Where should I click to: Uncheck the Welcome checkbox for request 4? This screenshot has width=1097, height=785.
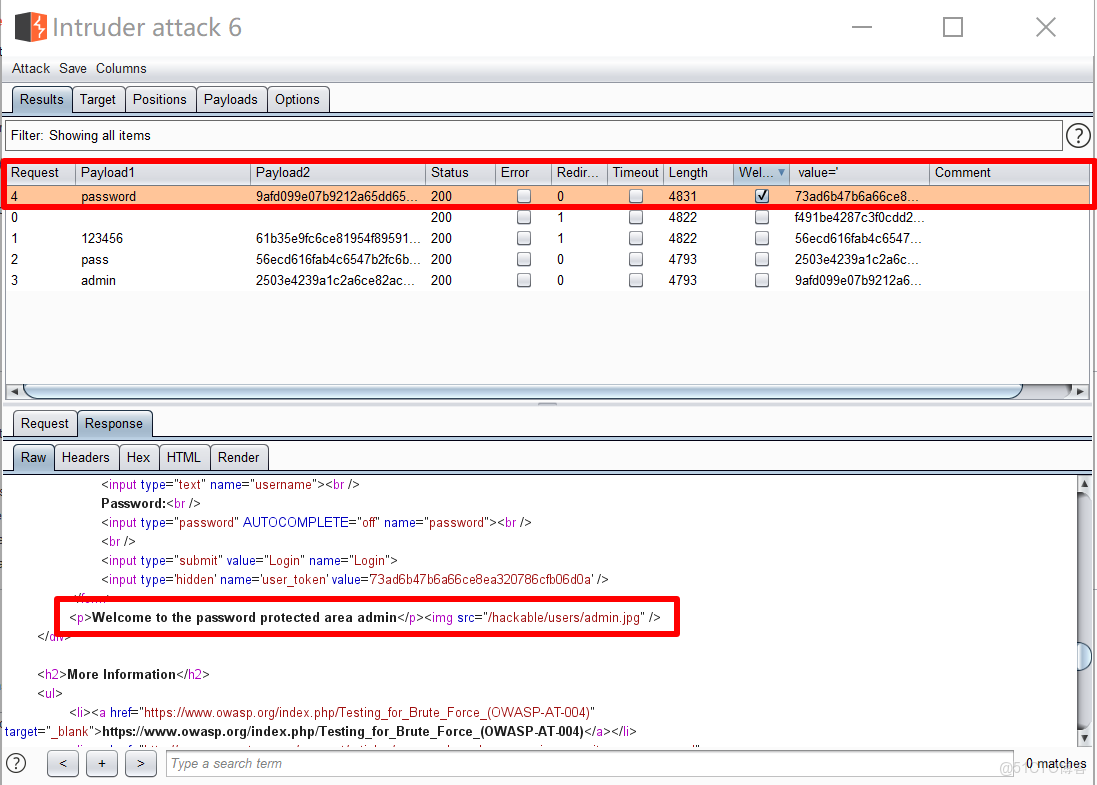click(x=761, y=196)
